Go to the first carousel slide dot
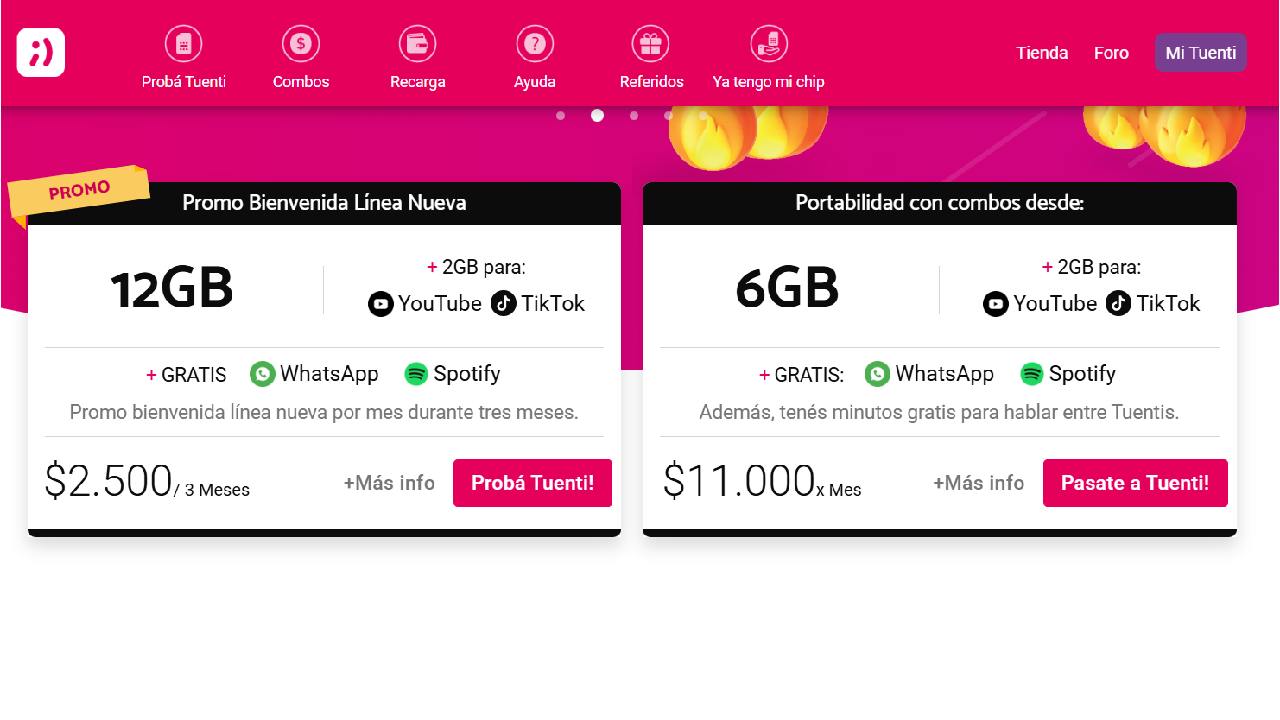The image size is (1280, 720). pyautogui.click(x=560, y=116)
